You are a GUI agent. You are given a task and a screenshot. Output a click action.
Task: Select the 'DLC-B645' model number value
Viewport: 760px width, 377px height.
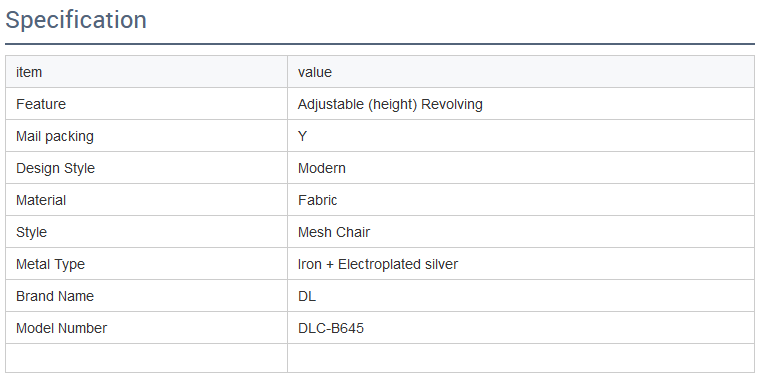click(331, 328)
